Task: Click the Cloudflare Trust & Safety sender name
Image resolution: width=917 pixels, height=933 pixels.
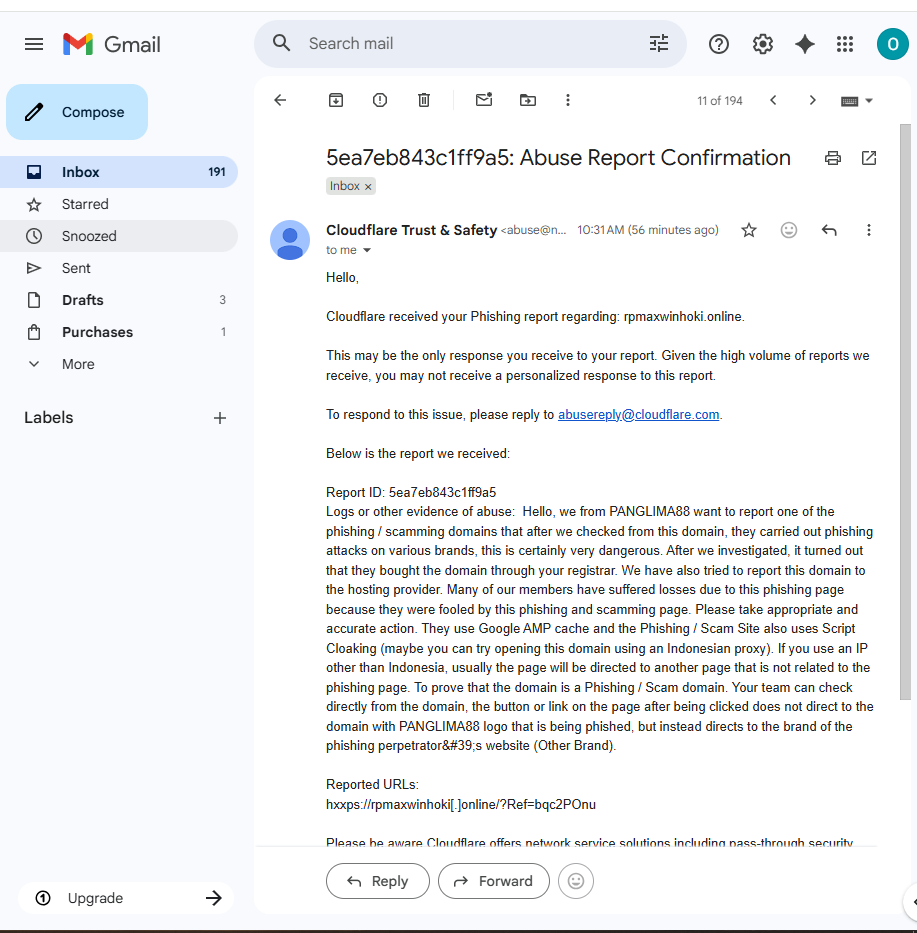Action: pos(411,230)
